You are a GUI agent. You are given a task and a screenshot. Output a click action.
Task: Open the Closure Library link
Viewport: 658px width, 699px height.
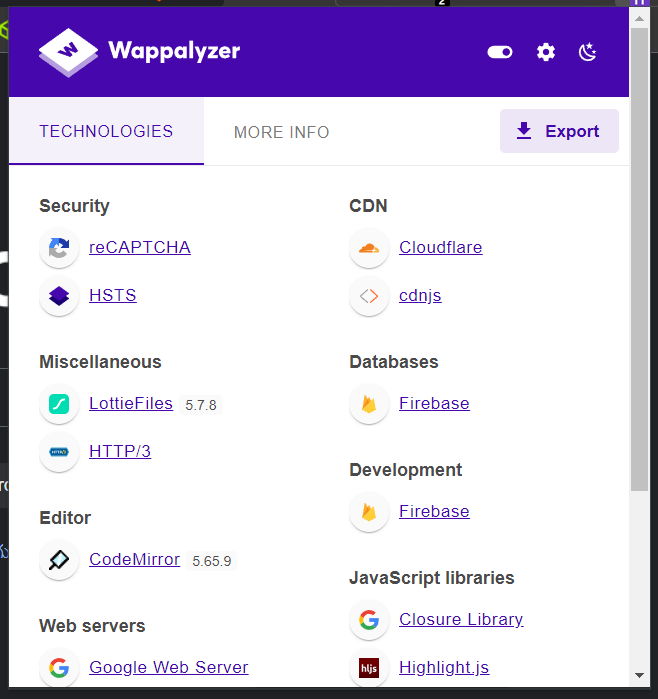pos(460,619)
